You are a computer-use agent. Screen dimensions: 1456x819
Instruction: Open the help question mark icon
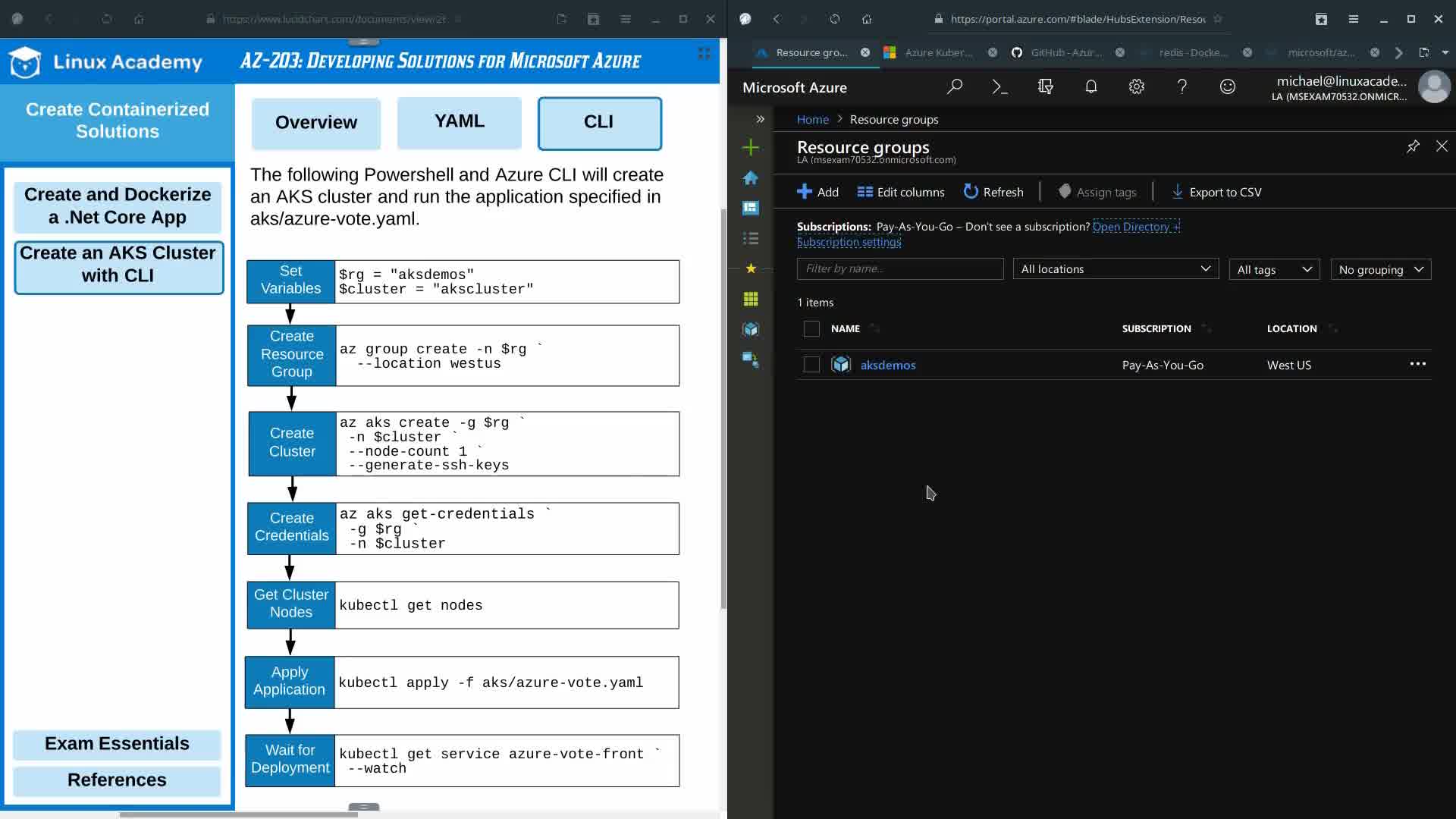(1181, 87)
